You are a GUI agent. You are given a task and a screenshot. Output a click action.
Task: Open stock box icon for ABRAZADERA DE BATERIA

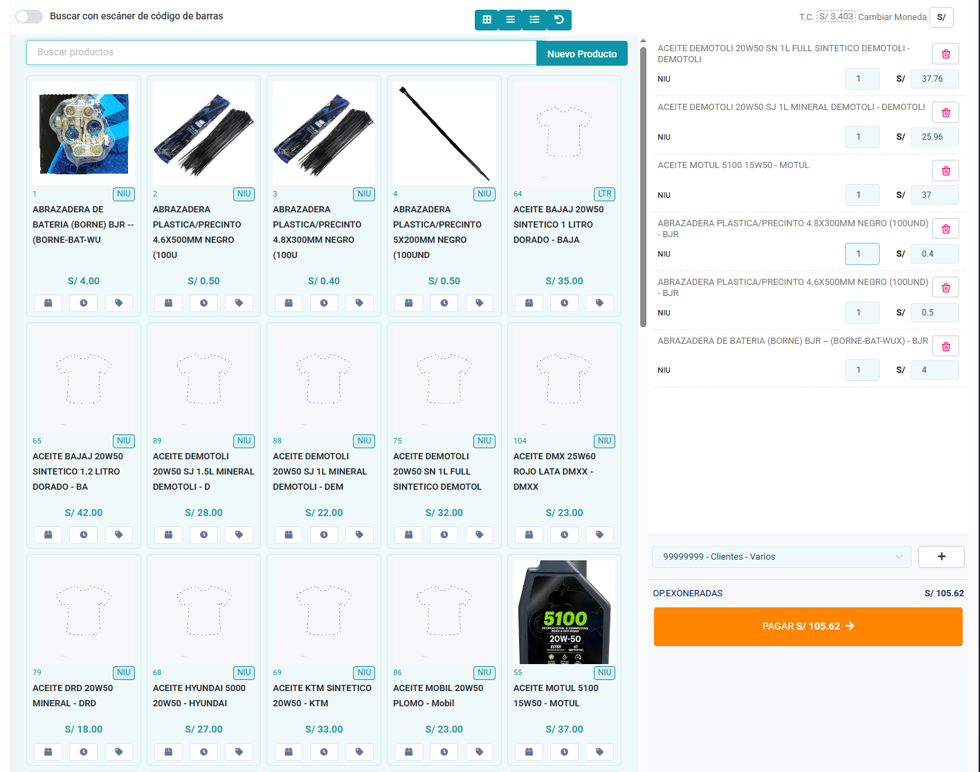coord(48,303)
